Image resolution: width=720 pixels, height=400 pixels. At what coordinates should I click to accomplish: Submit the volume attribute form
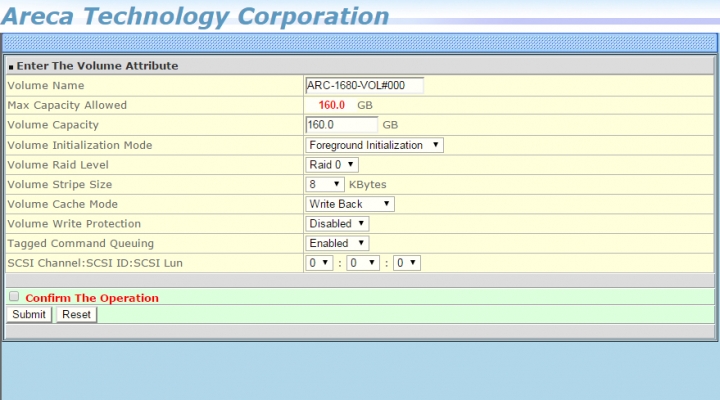(x=29, y=315)
